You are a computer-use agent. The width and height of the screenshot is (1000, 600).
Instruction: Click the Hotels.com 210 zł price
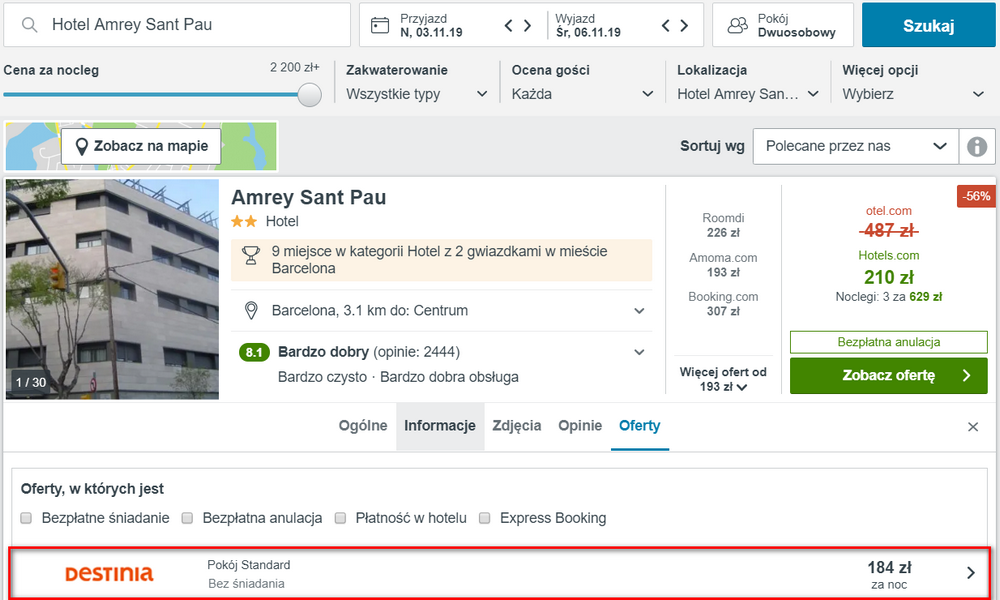(x=888, y=277)
